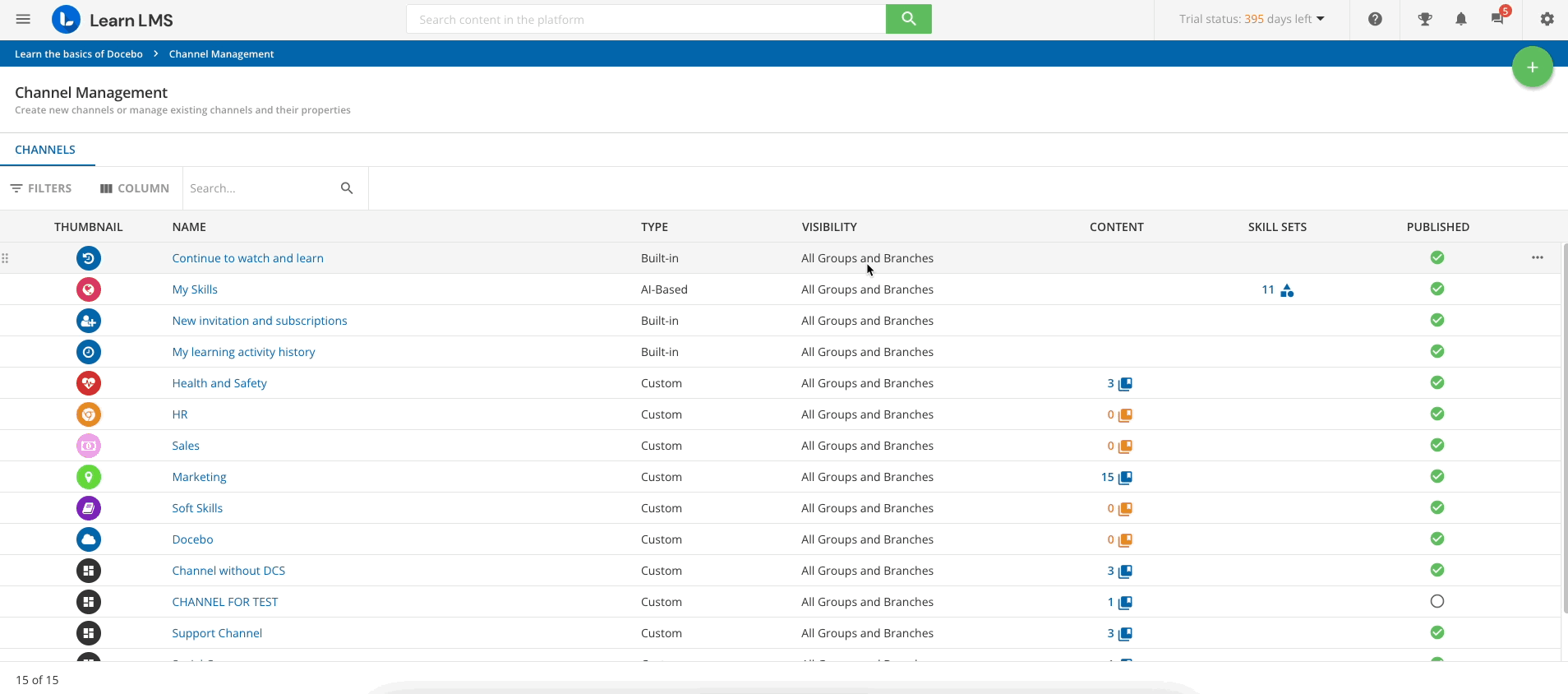Open the hamburger main menu
This screenshot has width=1568, height=694.
pyautogui.click(x=23, y=19)
